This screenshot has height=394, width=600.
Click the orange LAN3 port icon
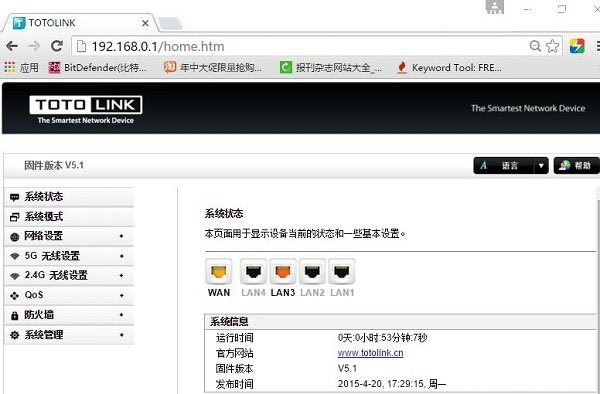tap(283, 272)
